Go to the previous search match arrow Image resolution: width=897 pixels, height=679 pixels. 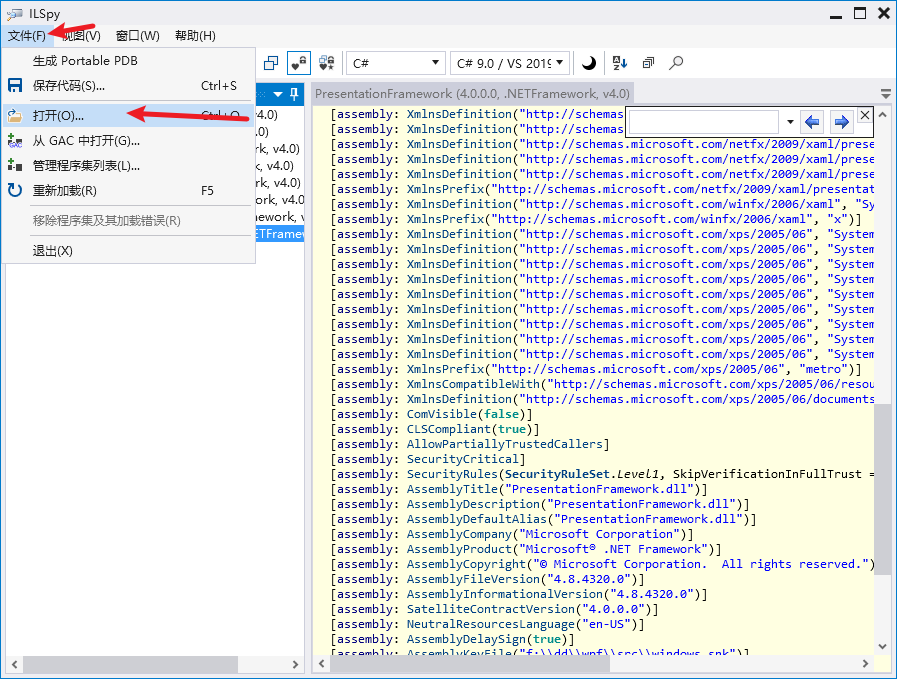point(812,122)
